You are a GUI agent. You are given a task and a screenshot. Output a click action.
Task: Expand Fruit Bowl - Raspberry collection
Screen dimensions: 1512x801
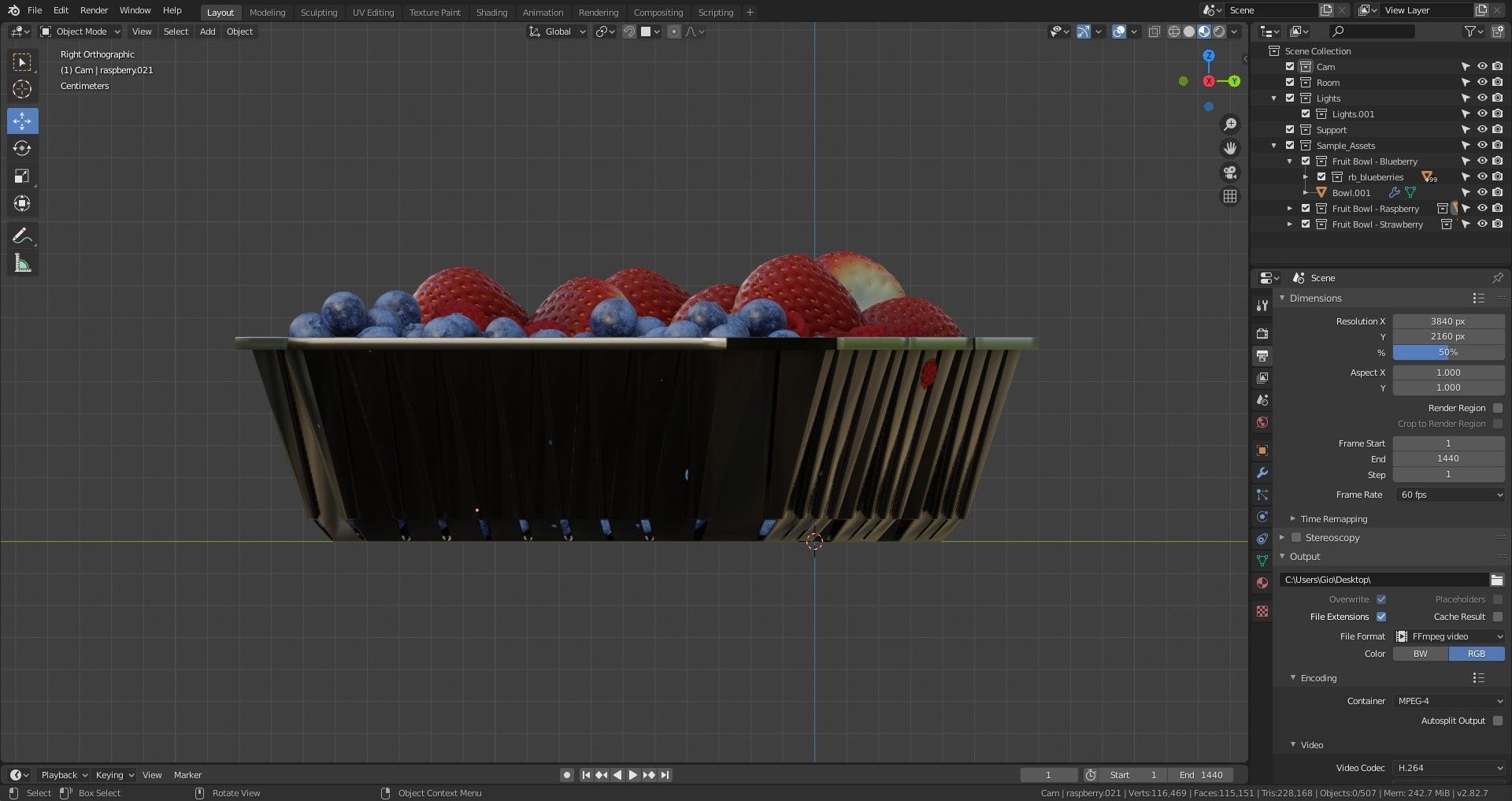click(x=1289, y=209)
